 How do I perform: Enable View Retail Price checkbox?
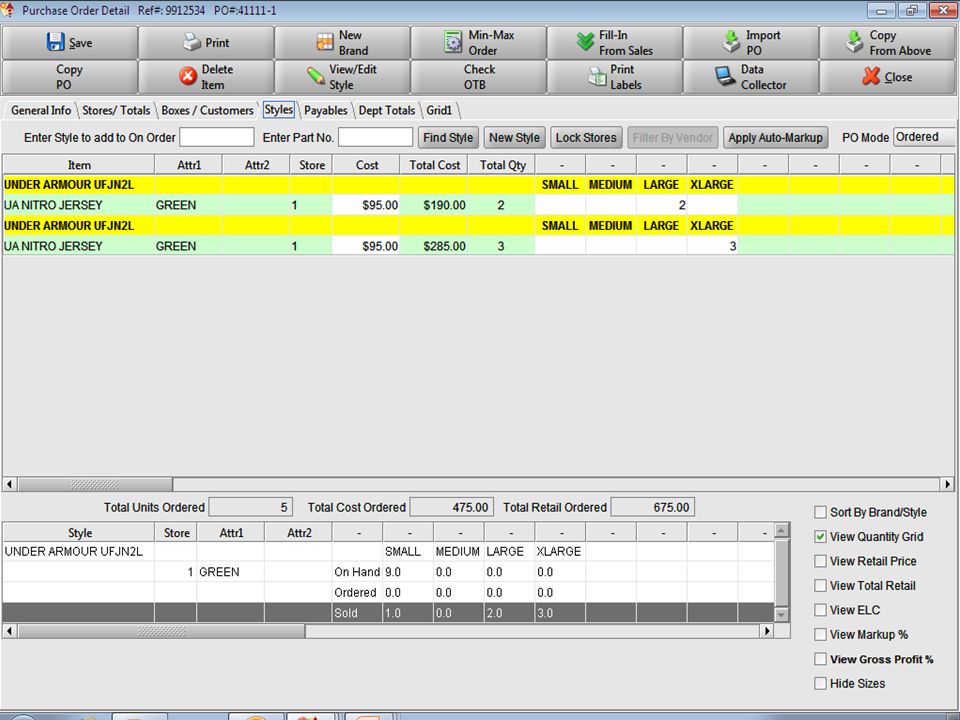tap(820, 561)
